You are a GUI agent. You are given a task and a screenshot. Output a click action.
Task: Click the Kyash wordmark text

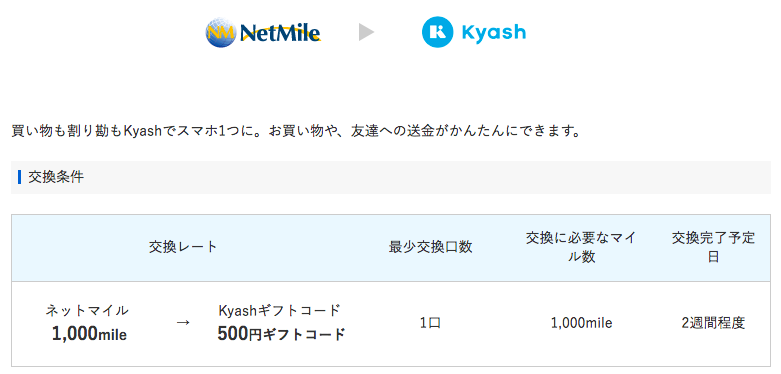coord(494,33)
